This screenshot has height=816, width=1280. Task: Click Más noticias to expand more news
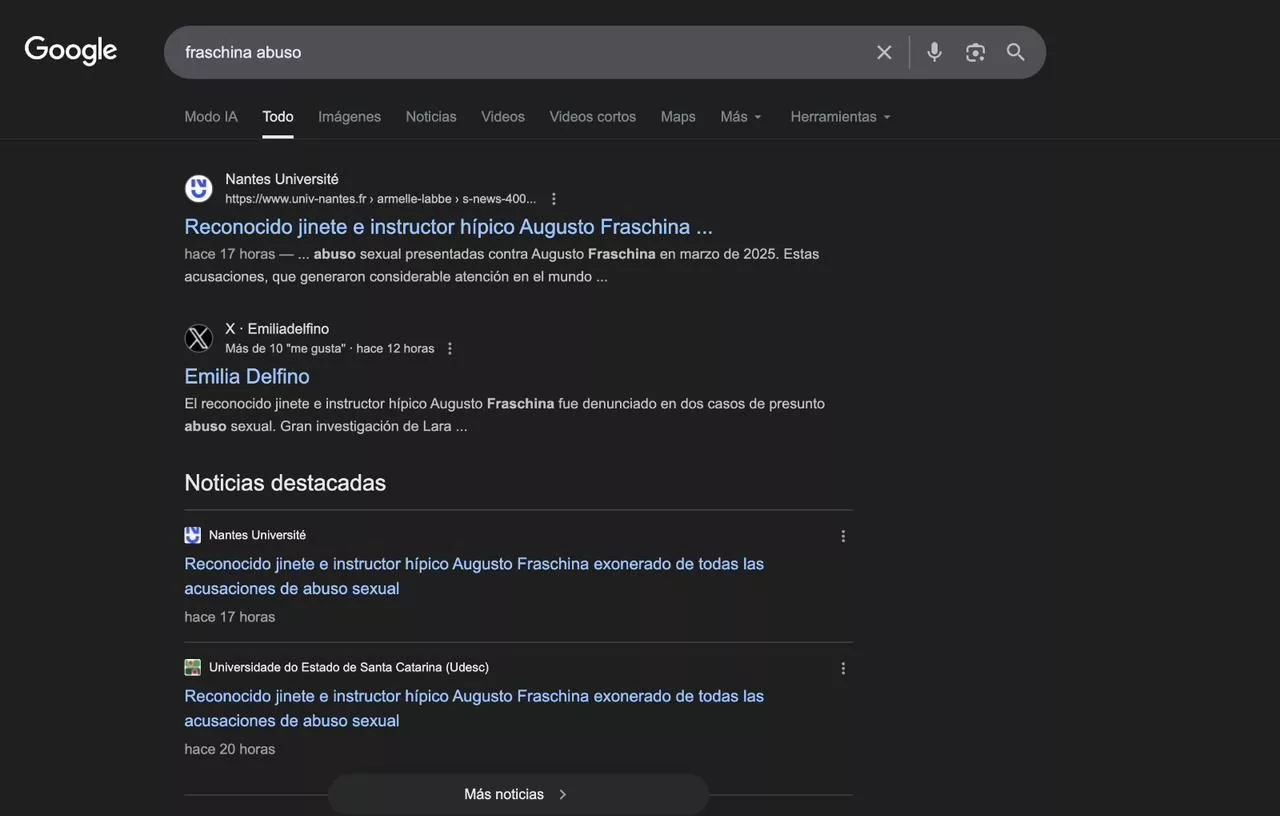(x=517, y=793)
